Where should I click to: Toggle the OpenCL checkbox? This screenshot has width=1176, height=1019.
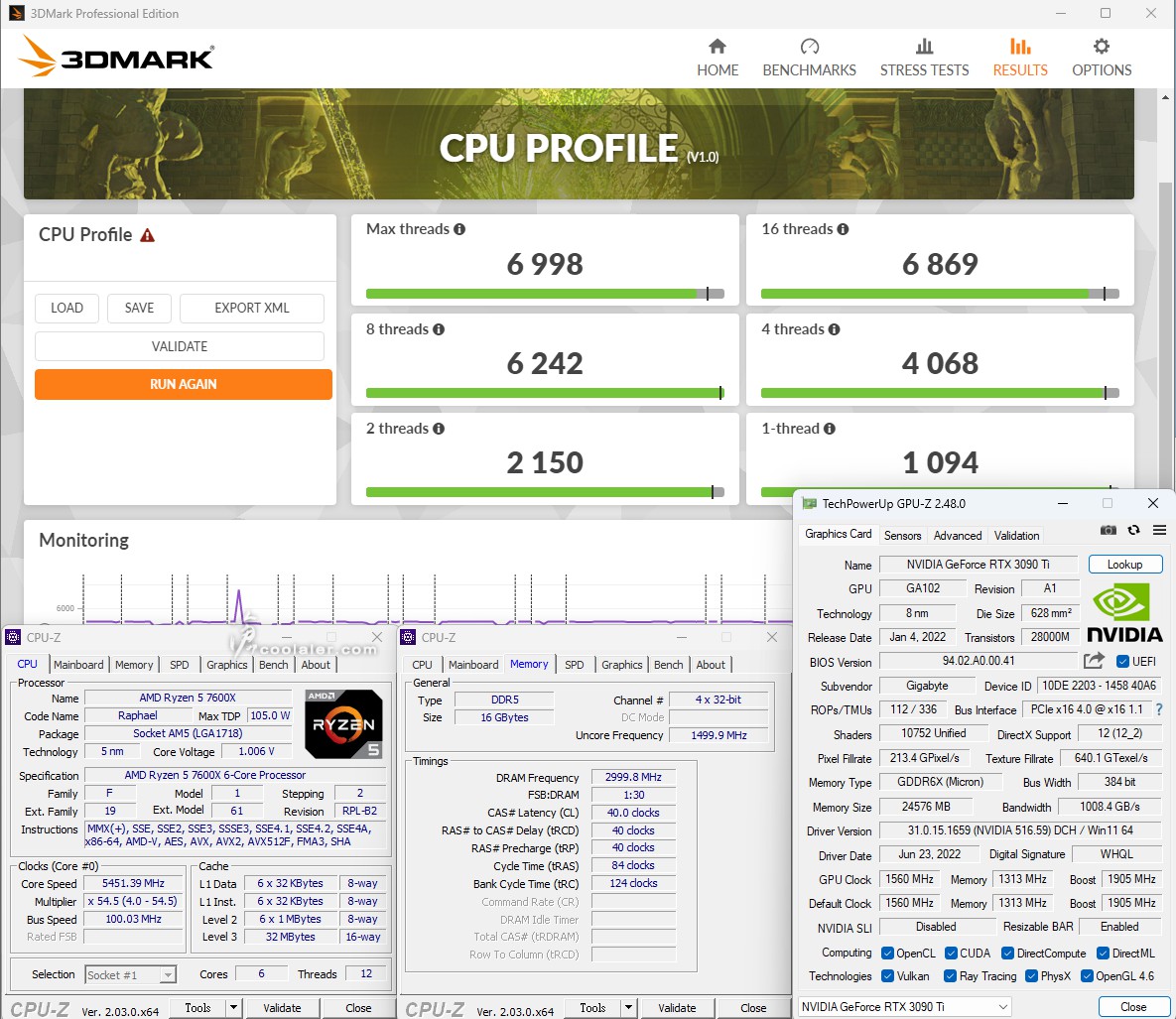(888, 953)
